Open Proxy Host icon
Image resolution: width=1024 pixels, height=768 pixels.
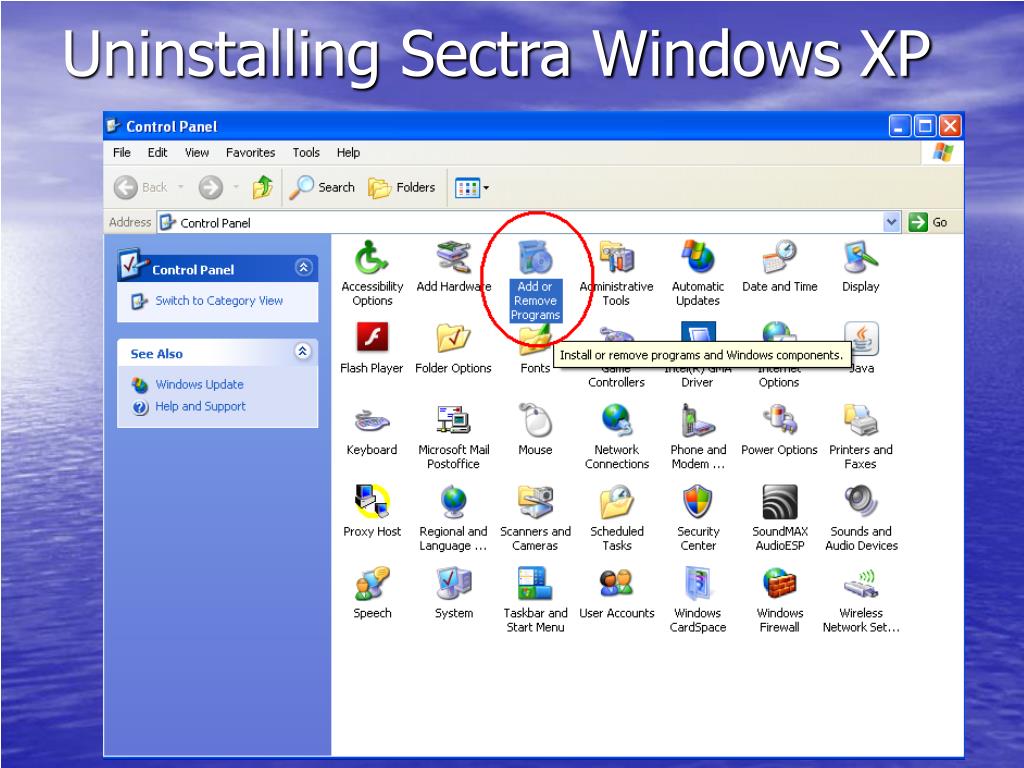tap(372, 502)
